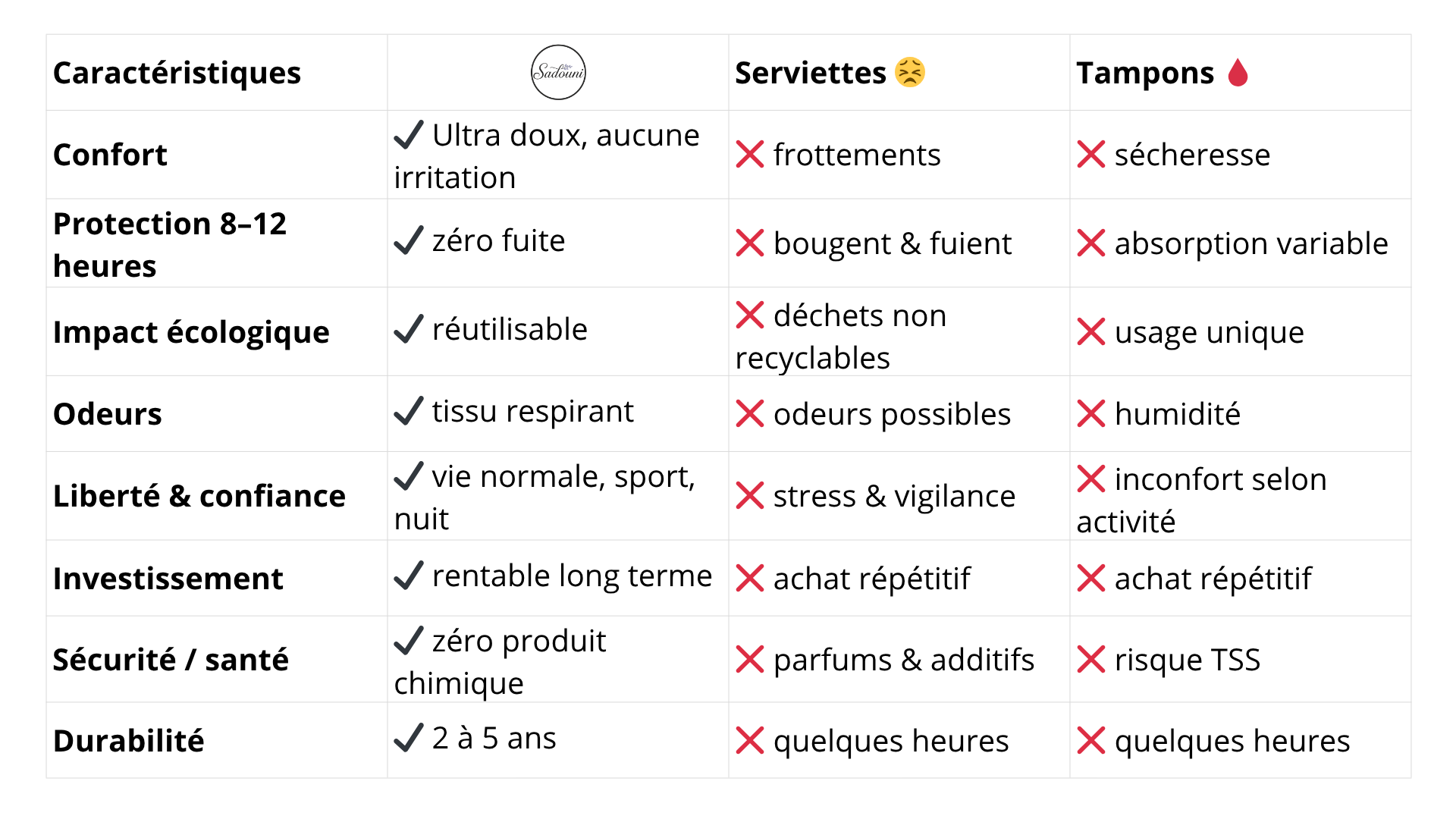Image resolution: width=1456 pixels, height=819 pixels.
Task: Click the "Liberté & confiance" row label
Action: click(199, 496)
